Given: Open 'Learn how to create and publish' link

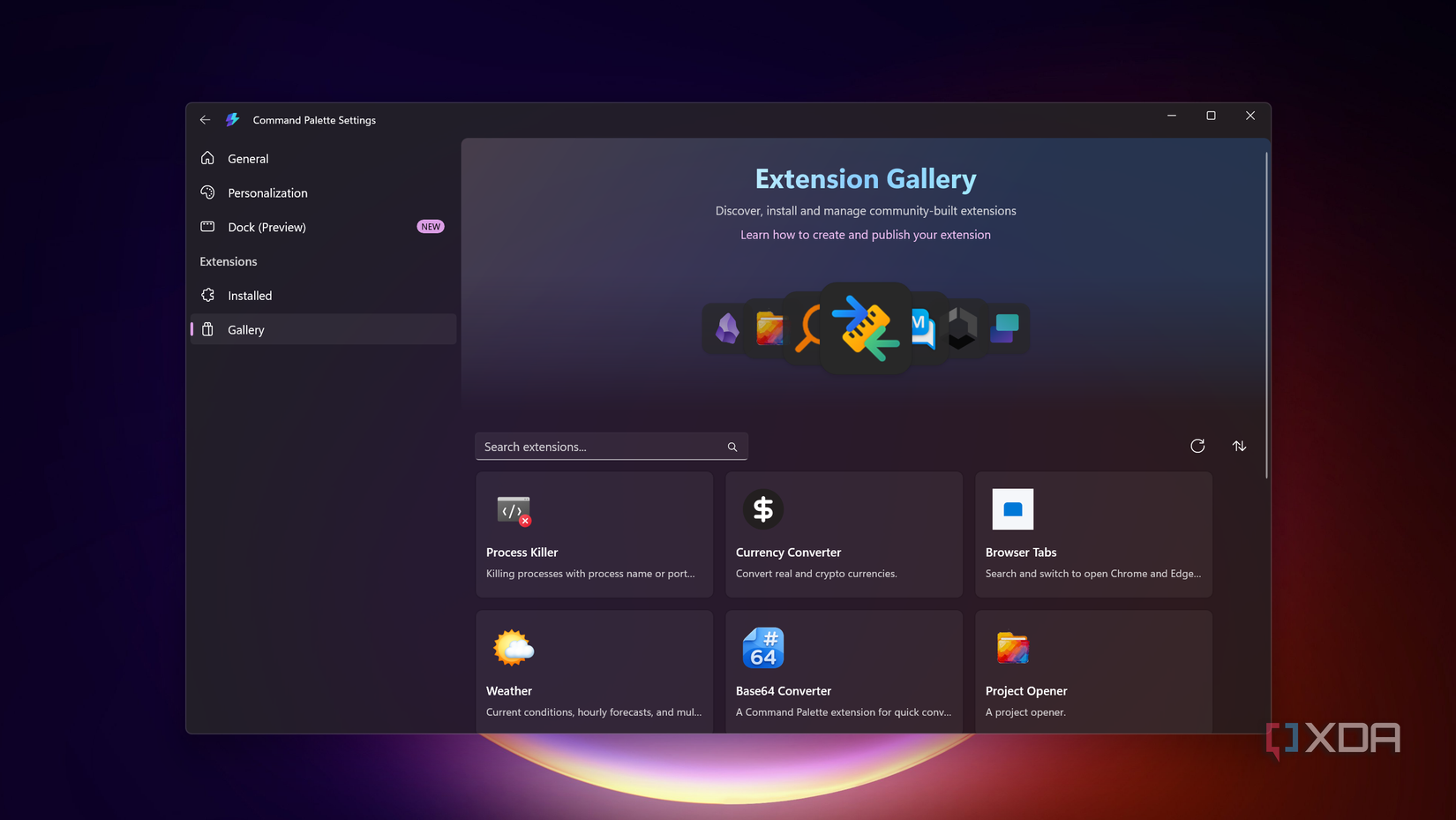Looking at the screenshot, I should tap(866, 235).
